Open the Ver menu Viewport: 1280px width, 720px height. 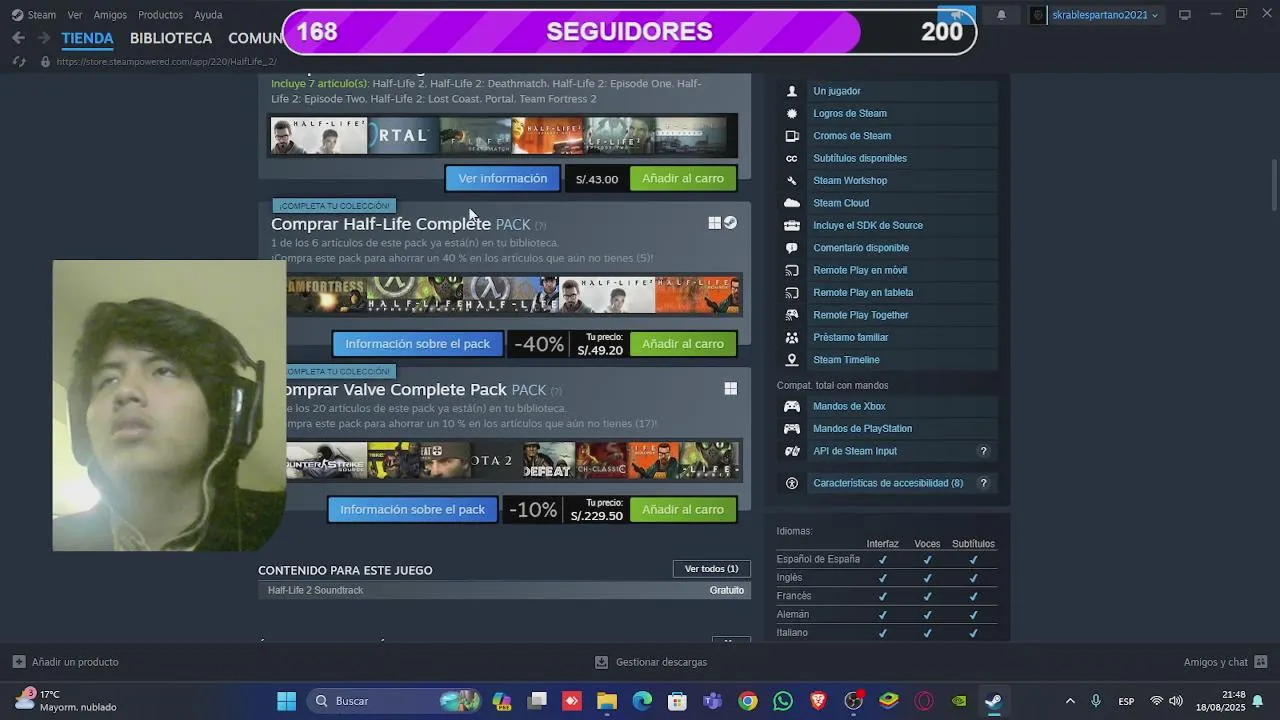tap(75, 15)
